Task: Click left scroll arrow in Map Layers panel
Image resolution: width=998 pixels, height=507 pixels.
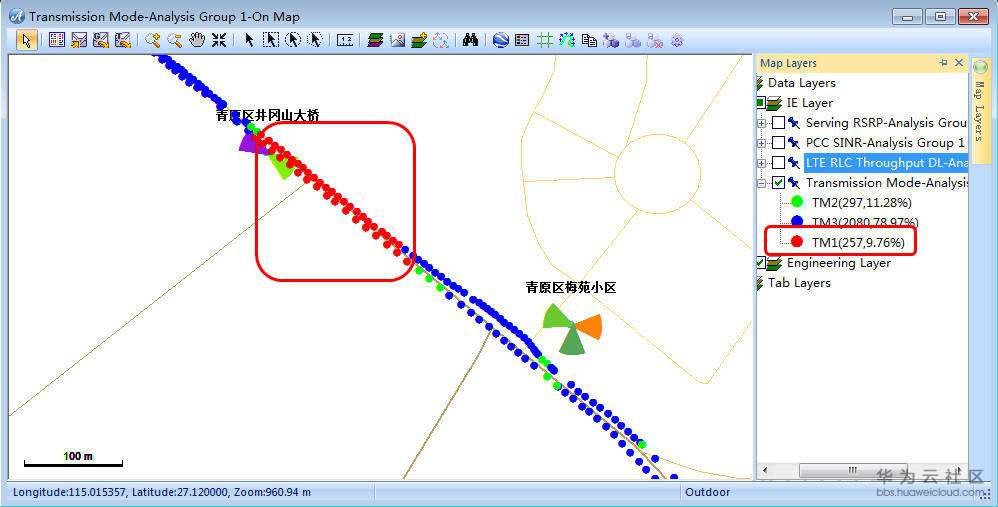Action: tap(763, 471)
